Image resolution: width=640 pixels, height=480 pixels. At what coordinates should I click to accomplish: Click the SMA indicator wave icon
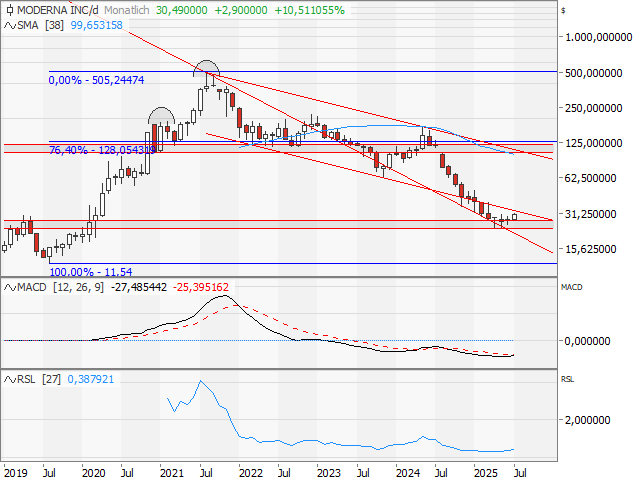10,25
